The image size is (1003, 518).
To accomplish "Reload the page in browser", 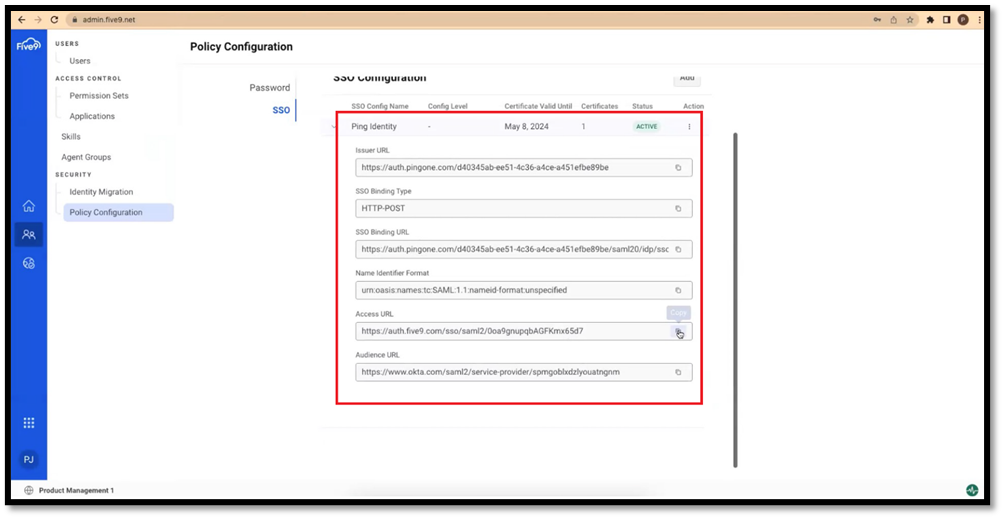I will click(54, 20).
